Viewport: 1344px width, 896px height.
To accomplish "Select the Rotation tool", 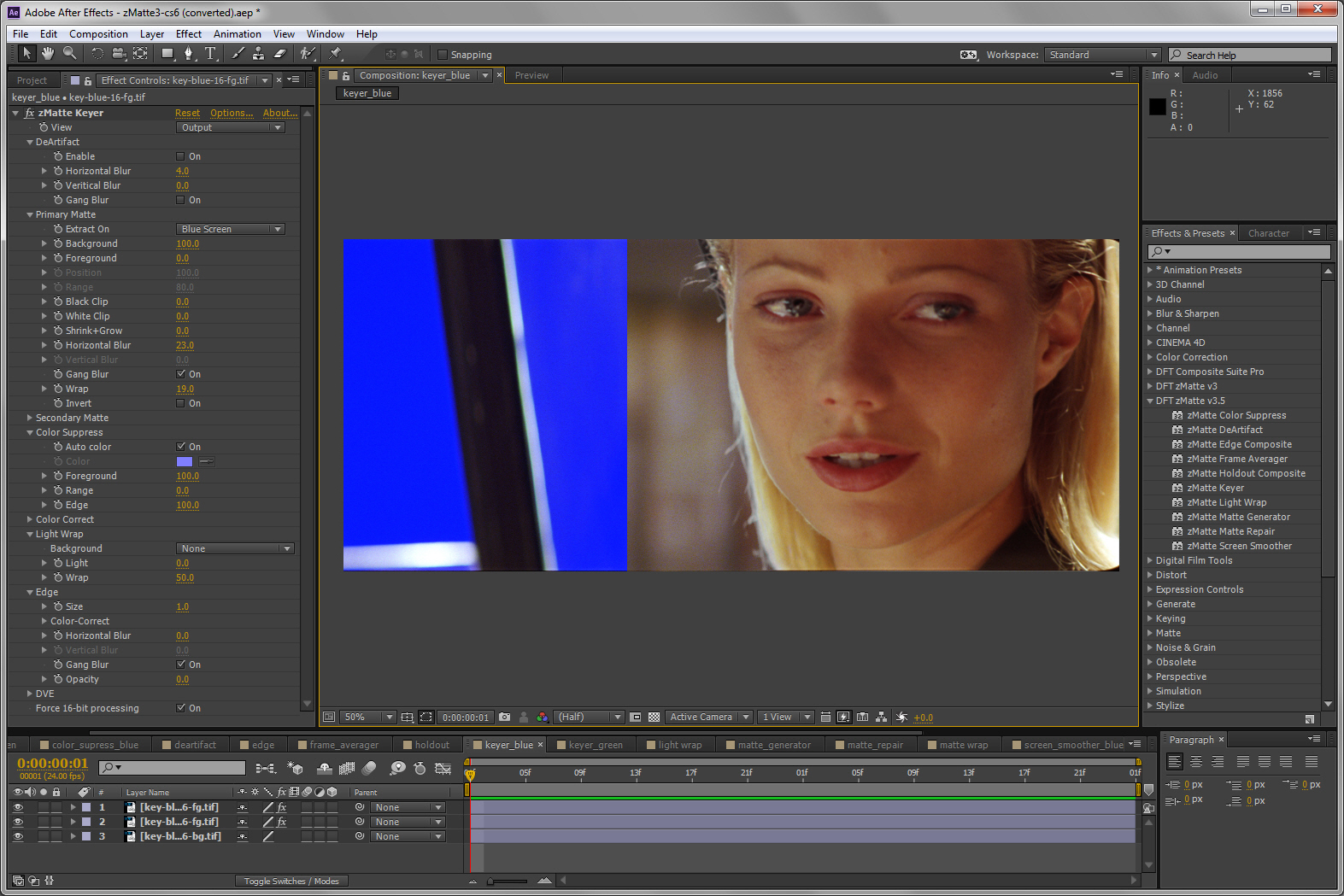I will (97, 54).
